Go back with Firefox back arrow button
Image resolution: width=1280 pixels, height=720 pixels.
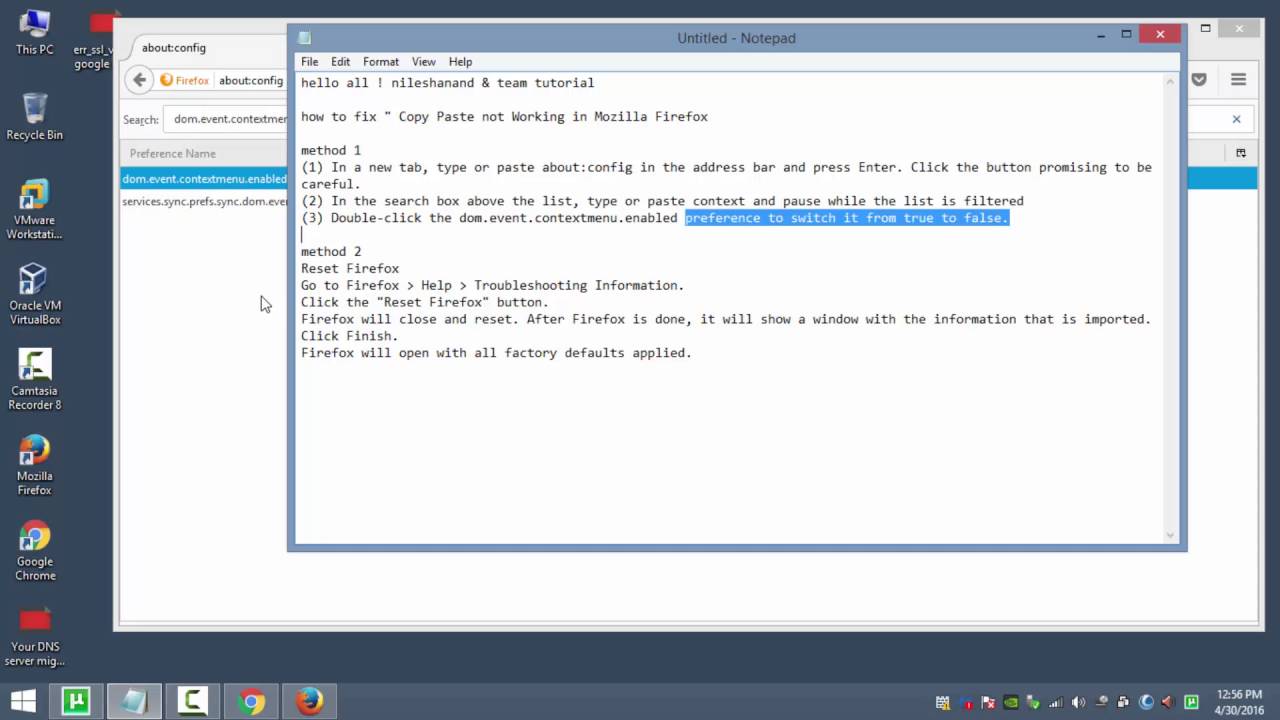coord(139,81)
